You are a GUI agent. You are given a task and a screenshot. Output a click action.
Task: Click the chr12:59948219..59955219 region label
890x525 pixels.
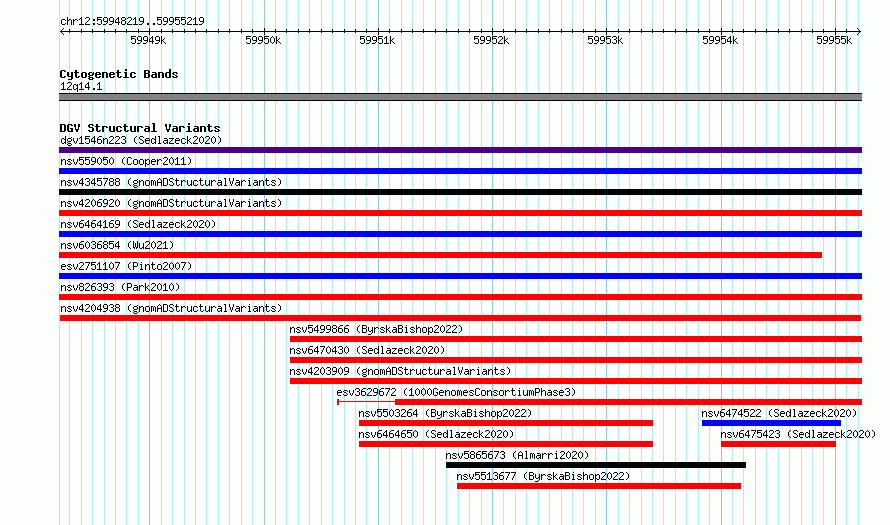[x=132, y=21]
